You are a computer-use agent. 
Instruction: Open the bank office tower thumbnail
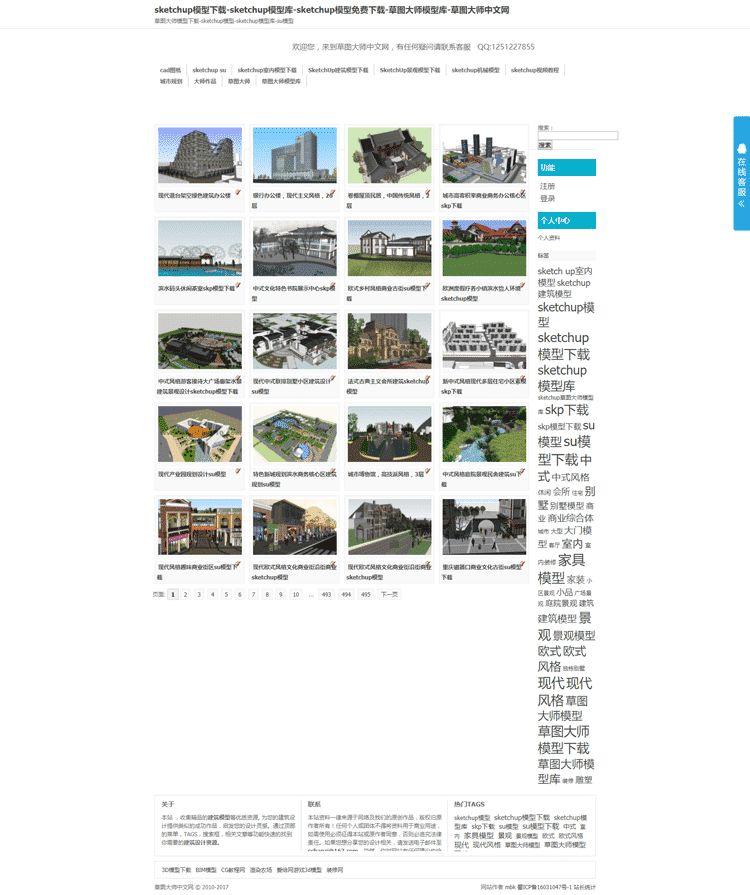tap(295, 155)
